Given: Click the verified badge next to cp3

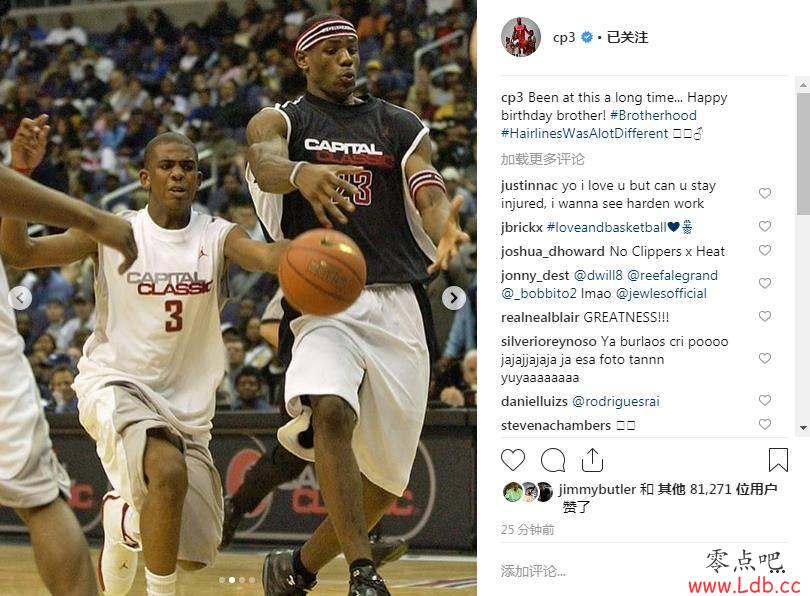Looking at the screenshot, I should tap(587, 37).
